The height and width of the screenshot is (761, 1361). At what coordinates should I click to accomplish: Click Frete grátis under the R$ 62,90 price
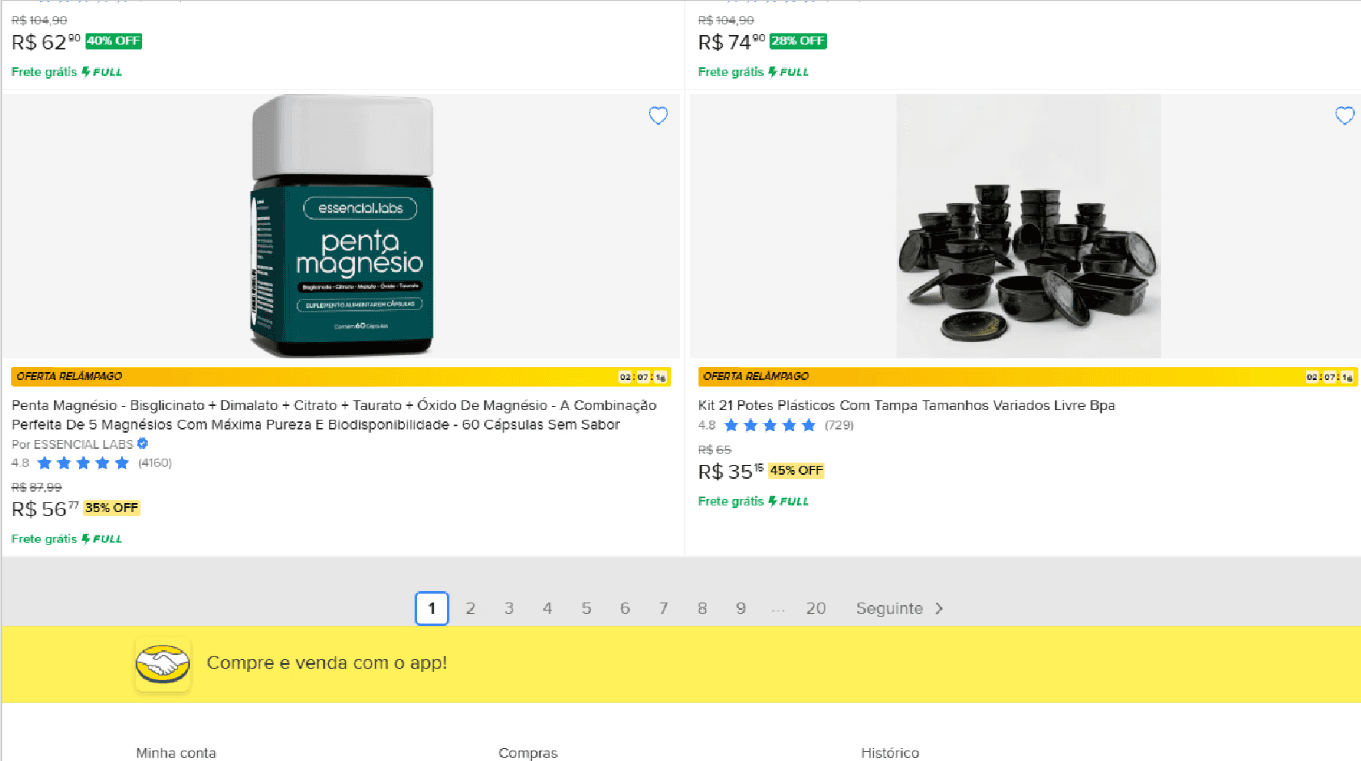tap(44, 72)
